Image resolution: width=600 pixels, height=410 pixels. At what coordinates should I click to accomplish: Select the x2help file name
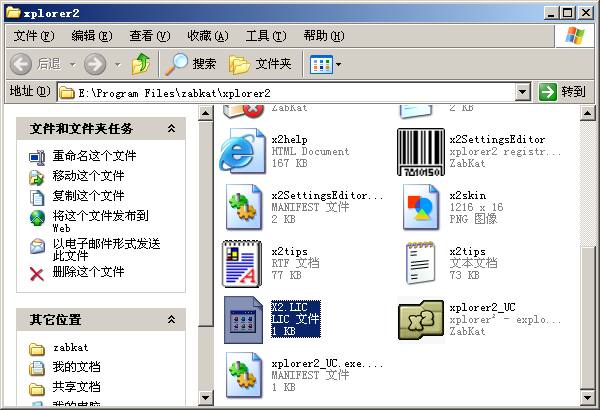pyautogui.click(x=289, y=139)
